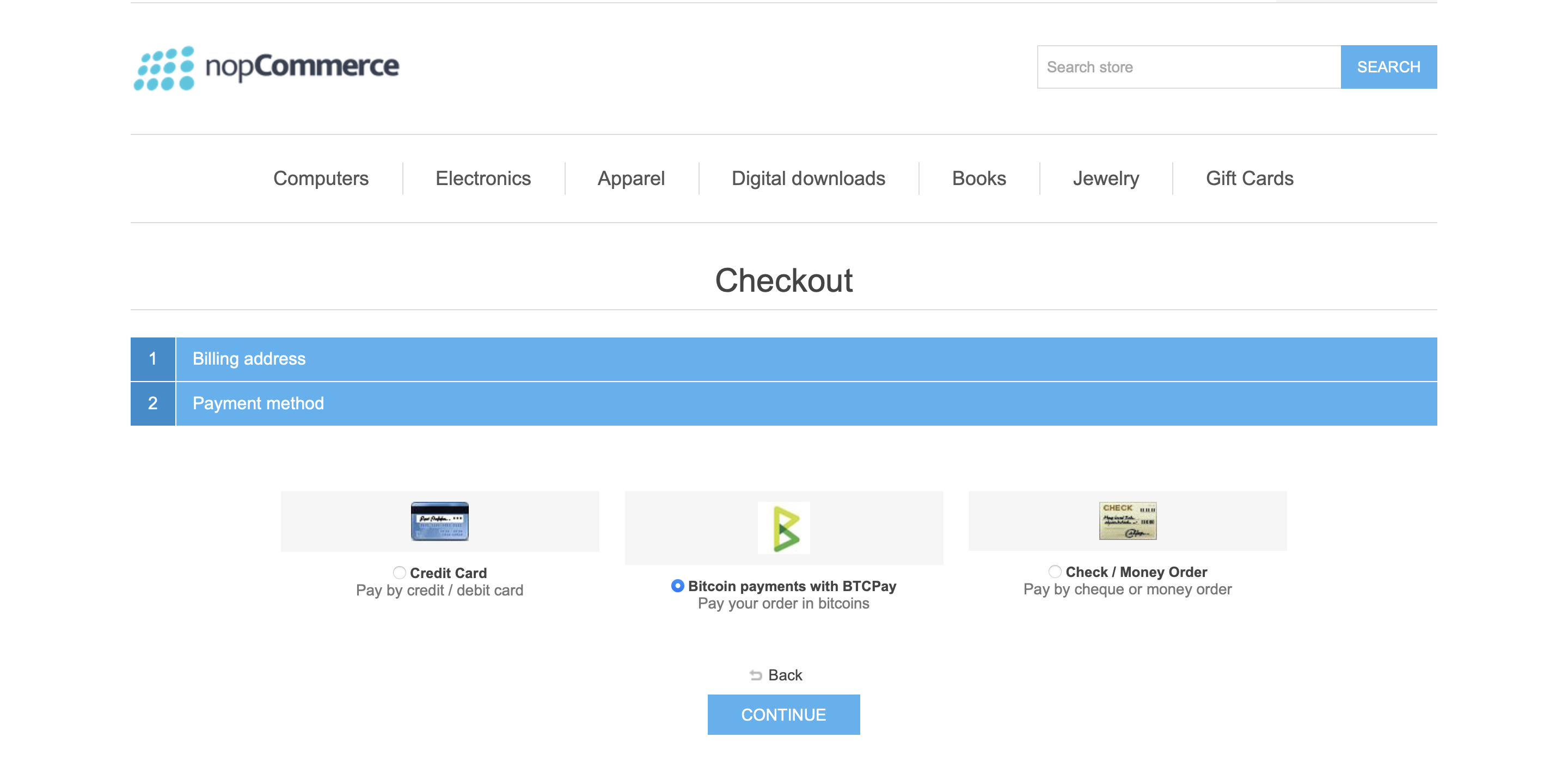Open the Electronics menu

point(483,179)
